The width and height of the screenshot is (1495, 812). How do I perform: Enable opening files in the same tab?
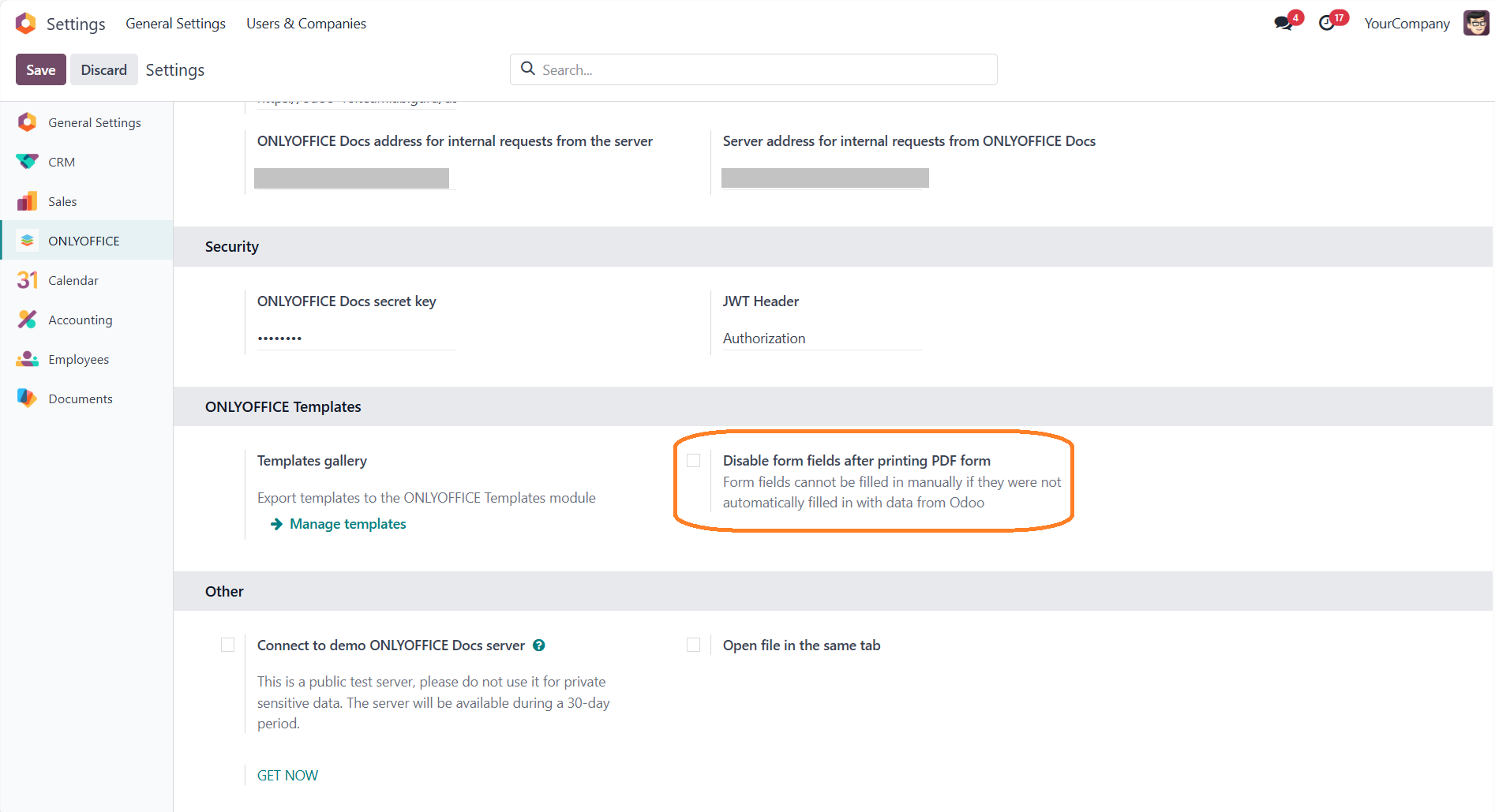(694, 645)
